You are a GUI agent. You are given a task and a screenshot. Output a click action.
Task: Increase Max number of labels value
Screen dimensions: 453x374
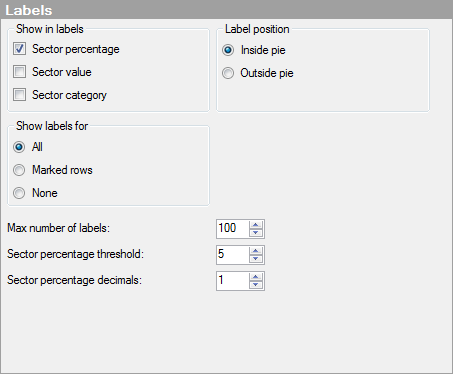click(256, 225)
